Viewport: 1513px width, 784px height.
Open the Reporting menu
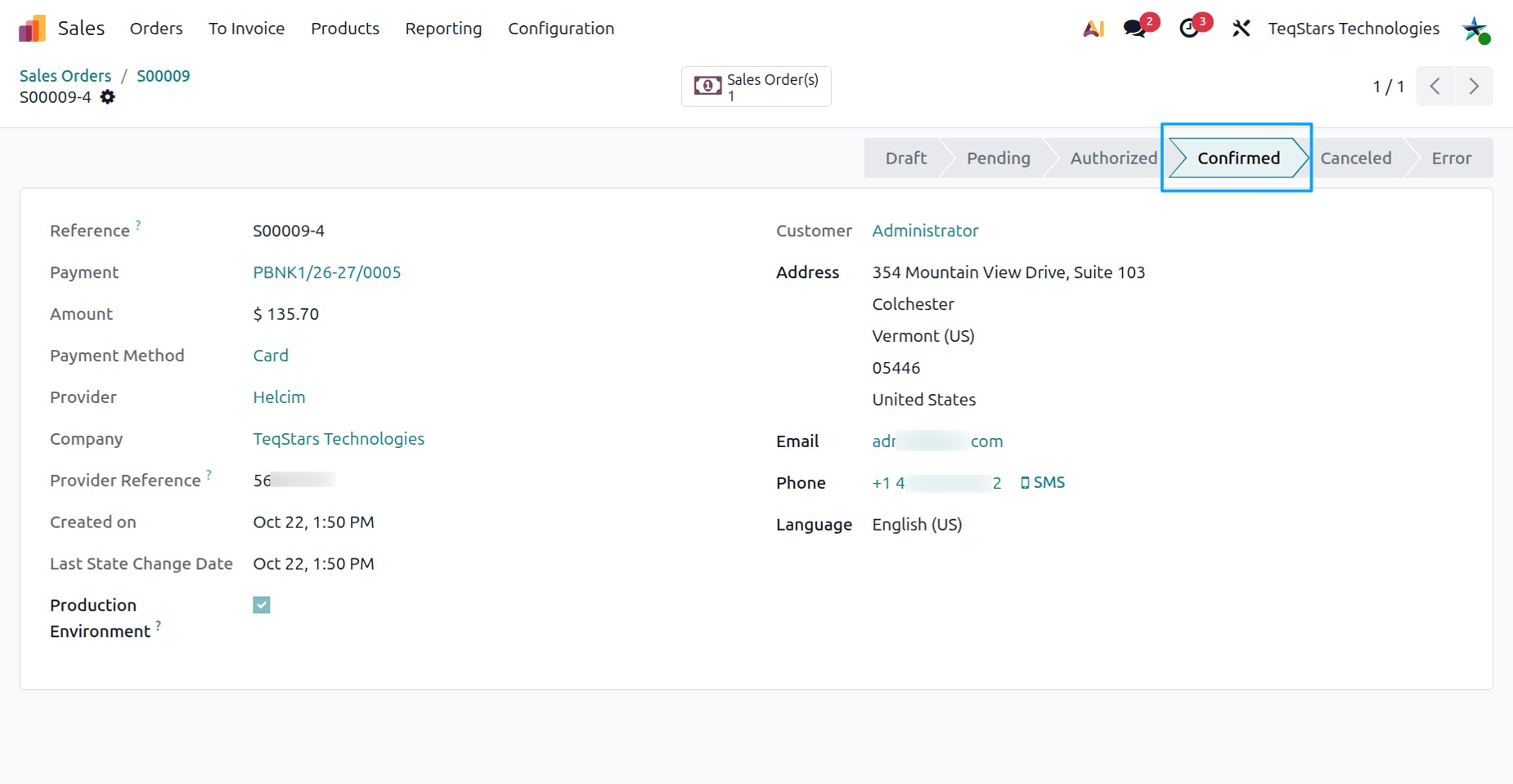[443, 29]
